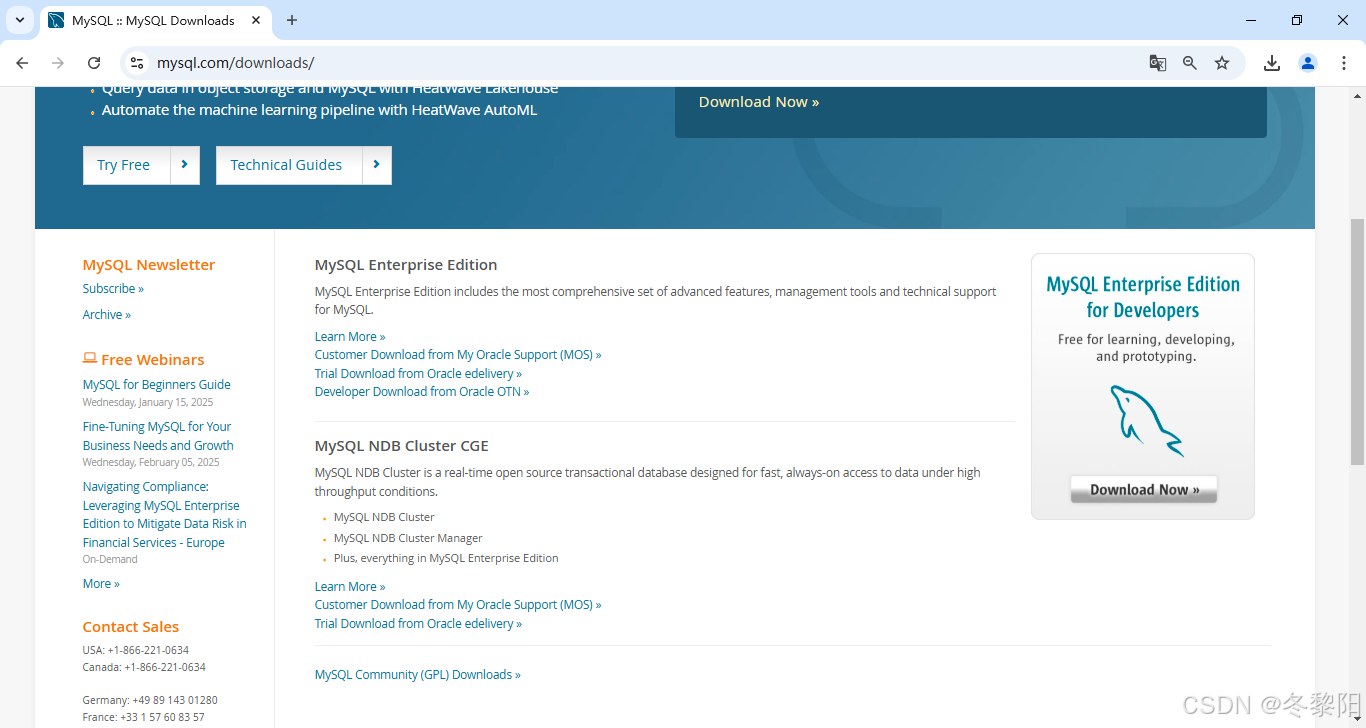Open Enterprise Customer Download from MOS link
The height and width of the screenshot is (728, 1366).
point(458,355)
